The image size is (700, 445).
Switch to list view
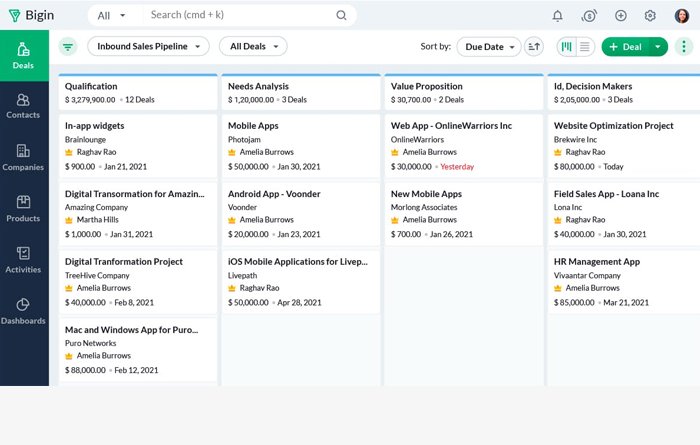[585, 46]
